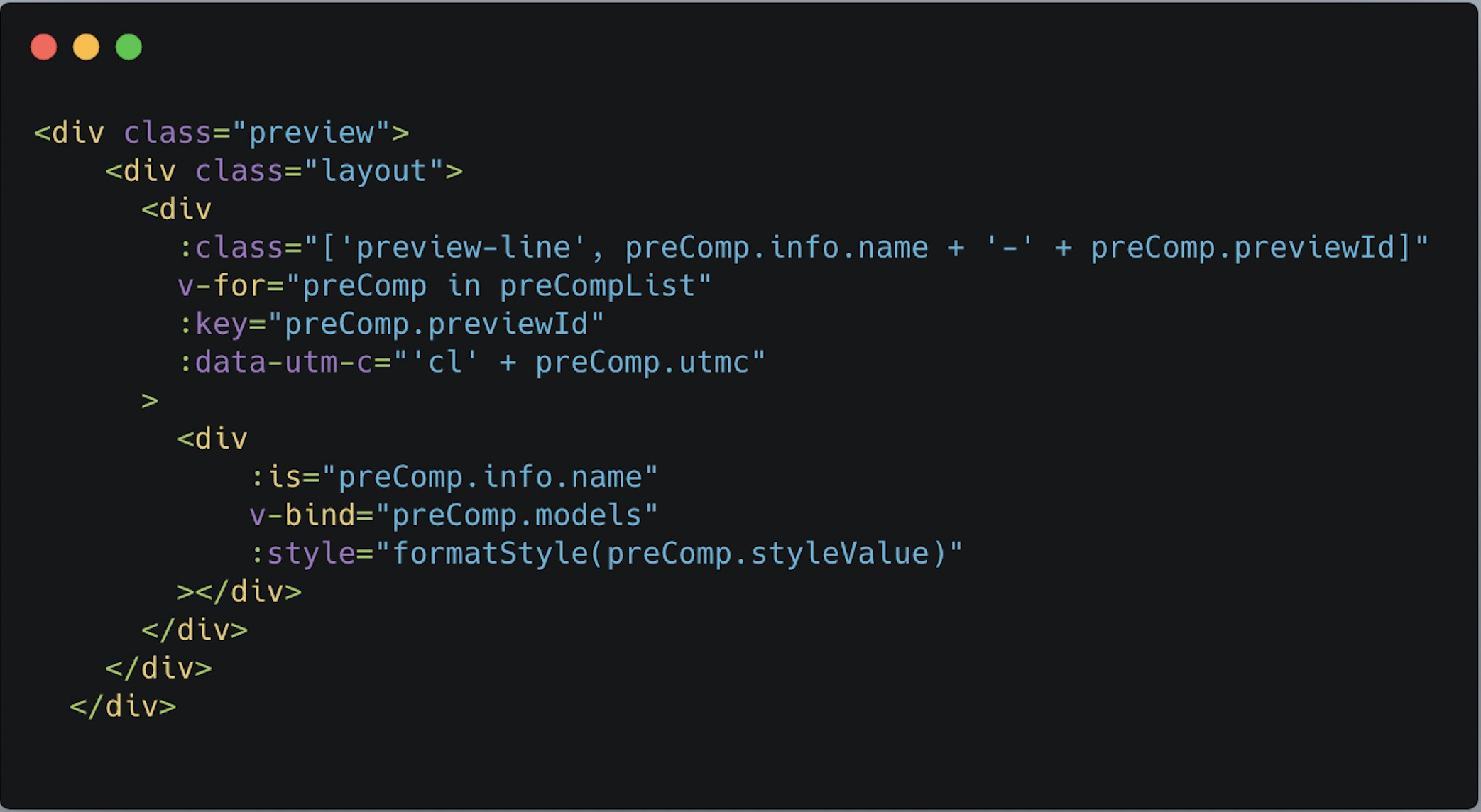Screen dimensions: 1481x812
Task: Click the :data-utm-c attribute name
Action: (275, 363)
